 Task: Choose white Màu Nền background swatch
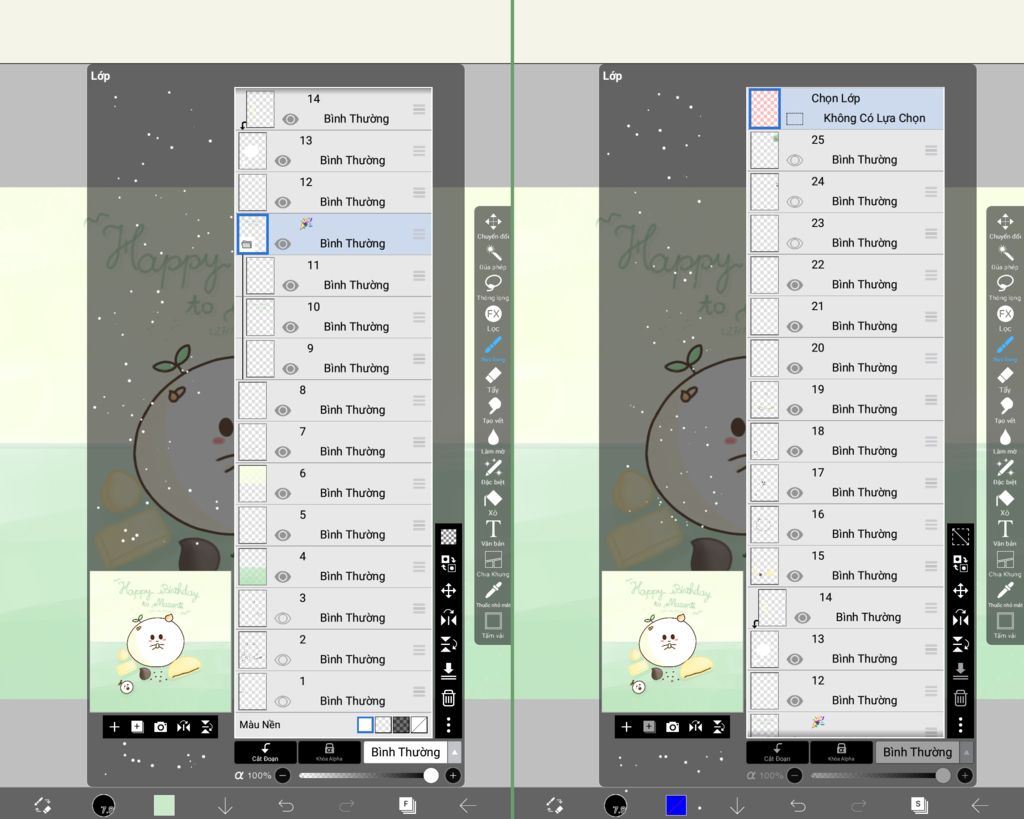[x=365, y=724]
